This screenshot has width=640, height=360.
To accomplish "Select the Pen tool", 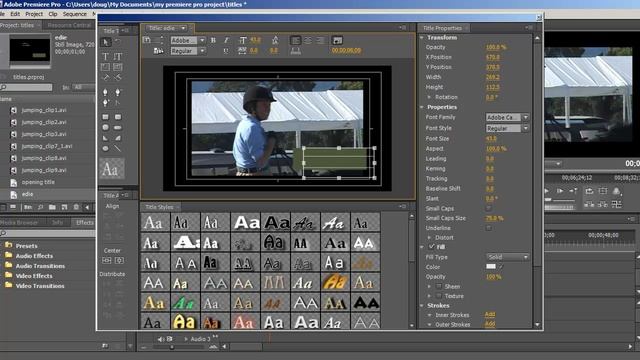I will coord(105,92).
